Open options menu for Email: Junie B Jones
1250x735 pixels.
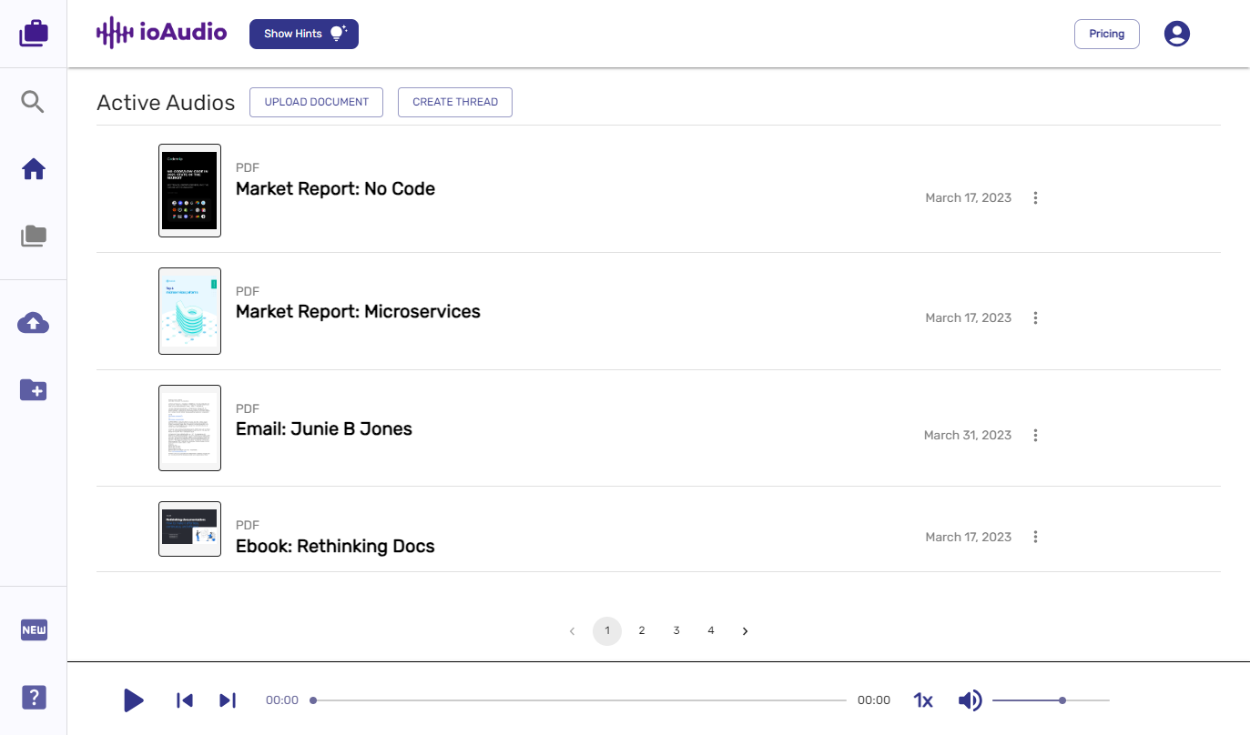(1035, 435)
